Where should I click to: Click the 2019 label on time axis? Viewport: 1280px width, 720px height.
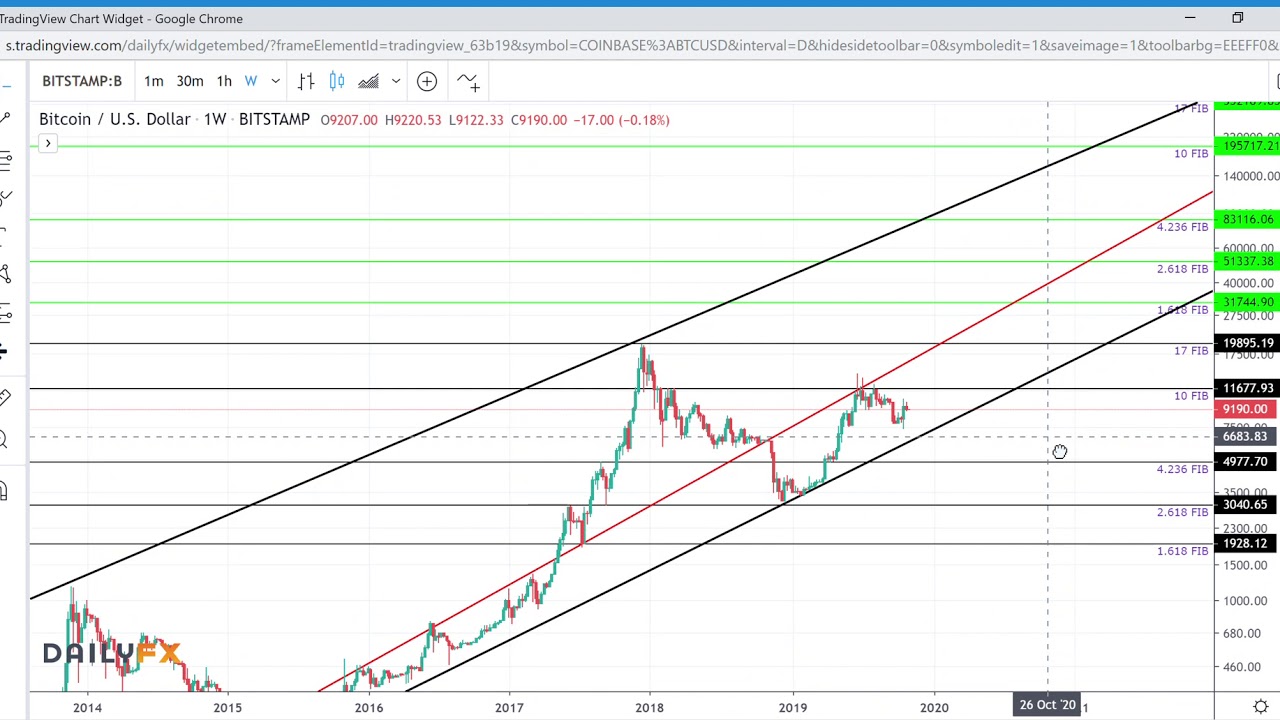(x=793, y=707)
